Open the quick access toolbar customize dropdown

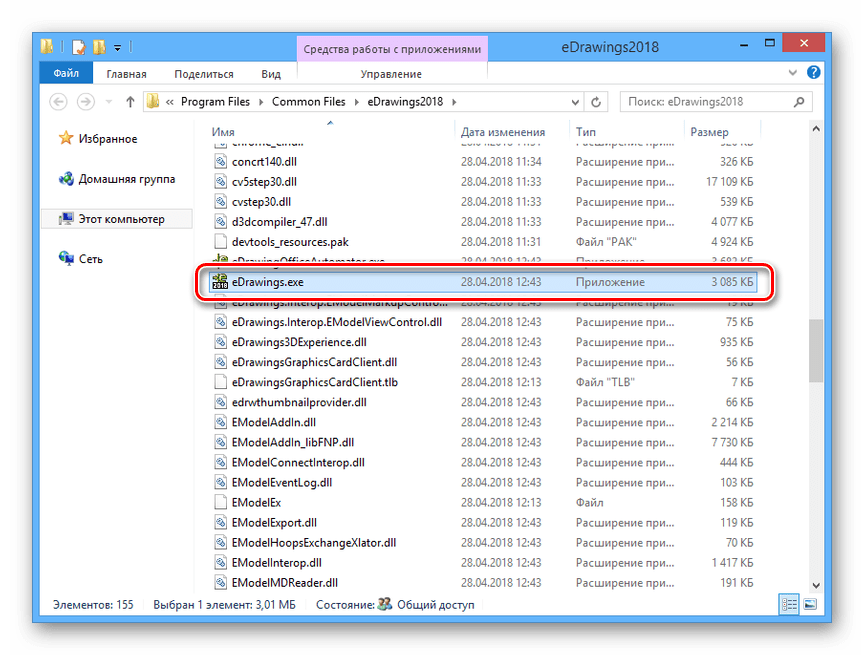click(x=118, y=47)
